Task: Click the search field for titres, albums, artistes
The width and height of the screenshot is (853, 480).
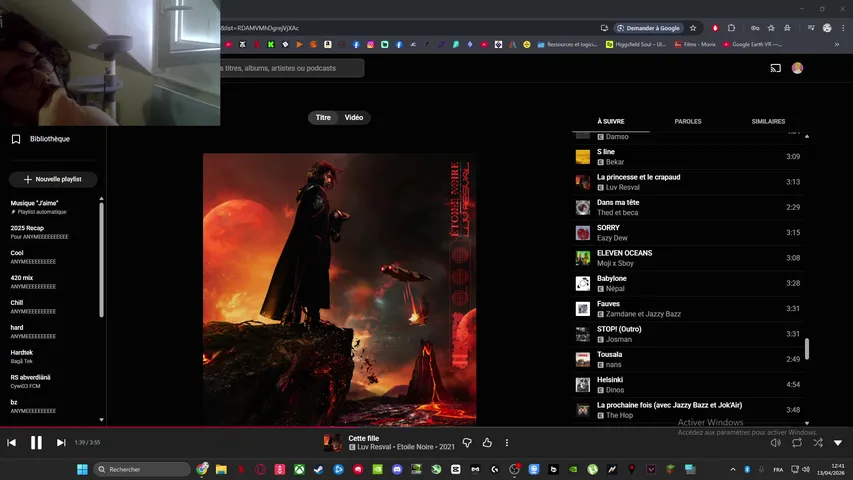Action: (x=292, y=69)
